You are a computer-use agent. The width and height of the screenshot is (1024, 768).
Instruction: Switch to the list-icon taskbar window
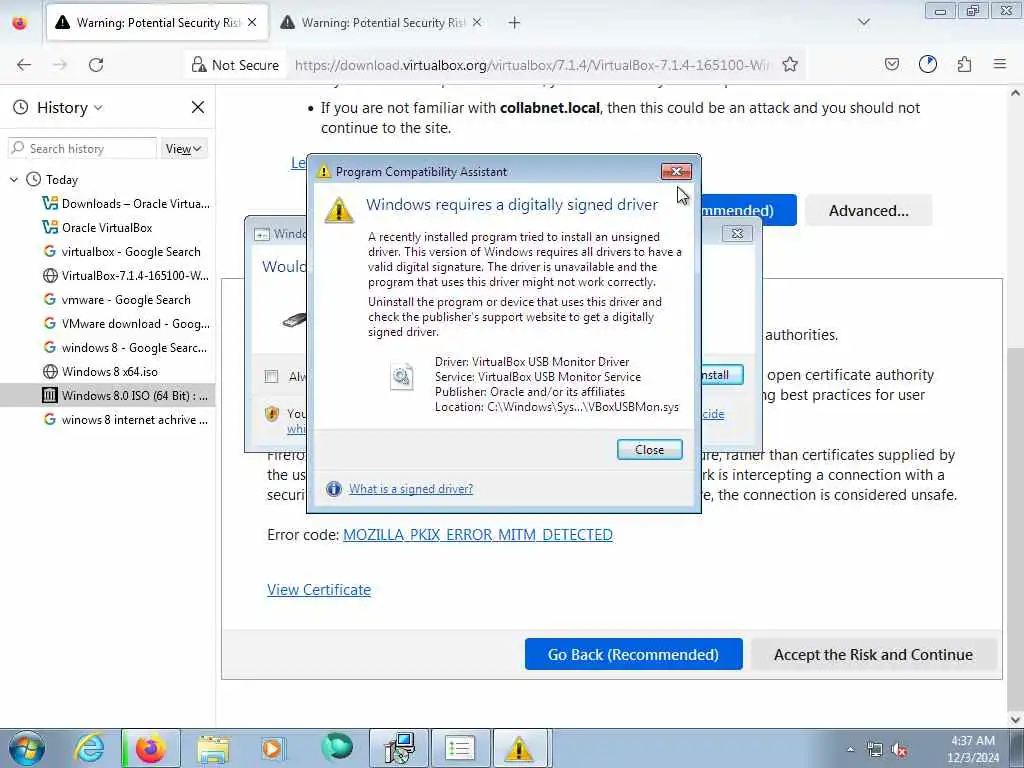460,748
